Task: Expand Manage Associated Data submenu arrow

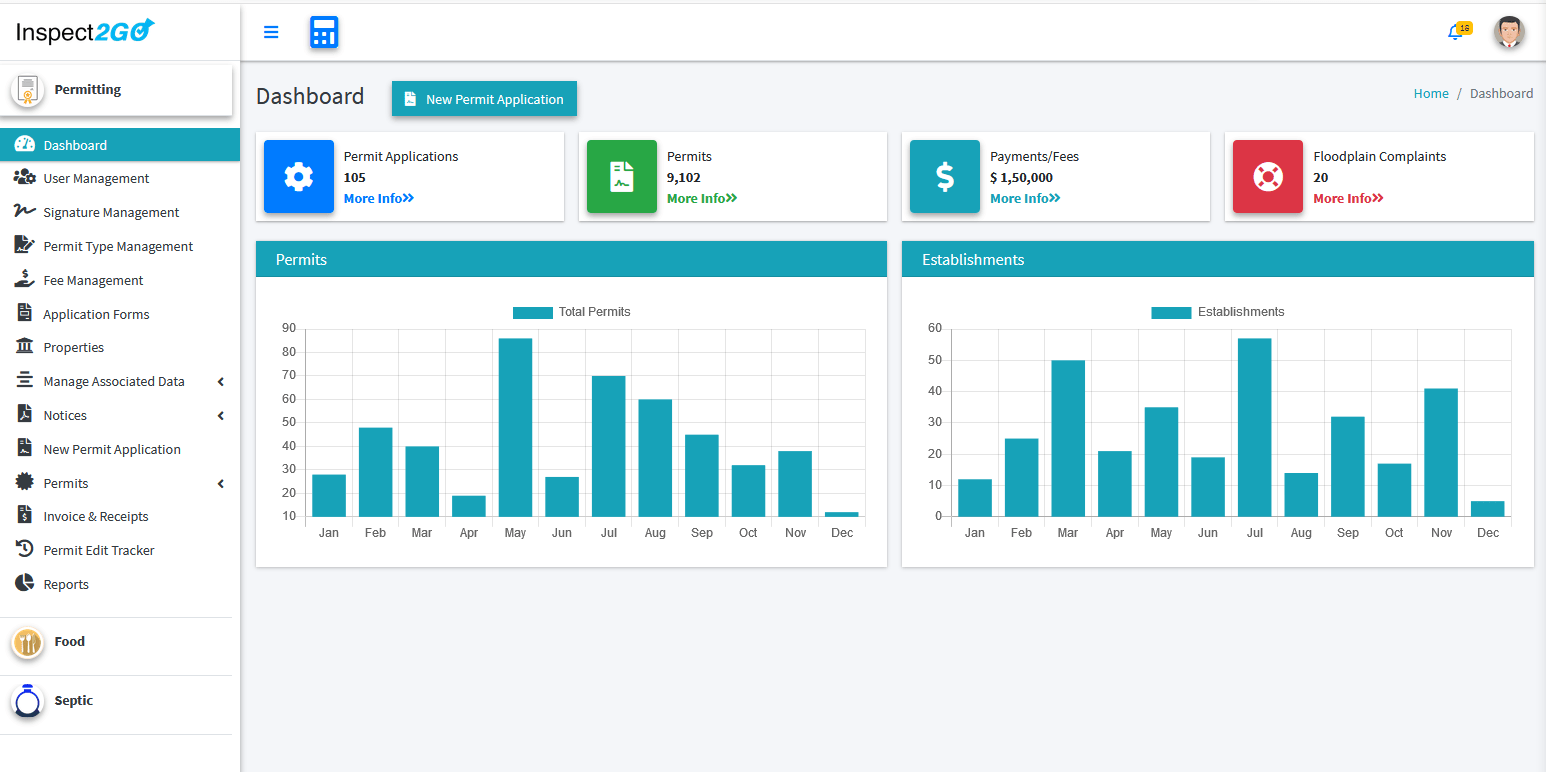Action: [x=221, y=382]
